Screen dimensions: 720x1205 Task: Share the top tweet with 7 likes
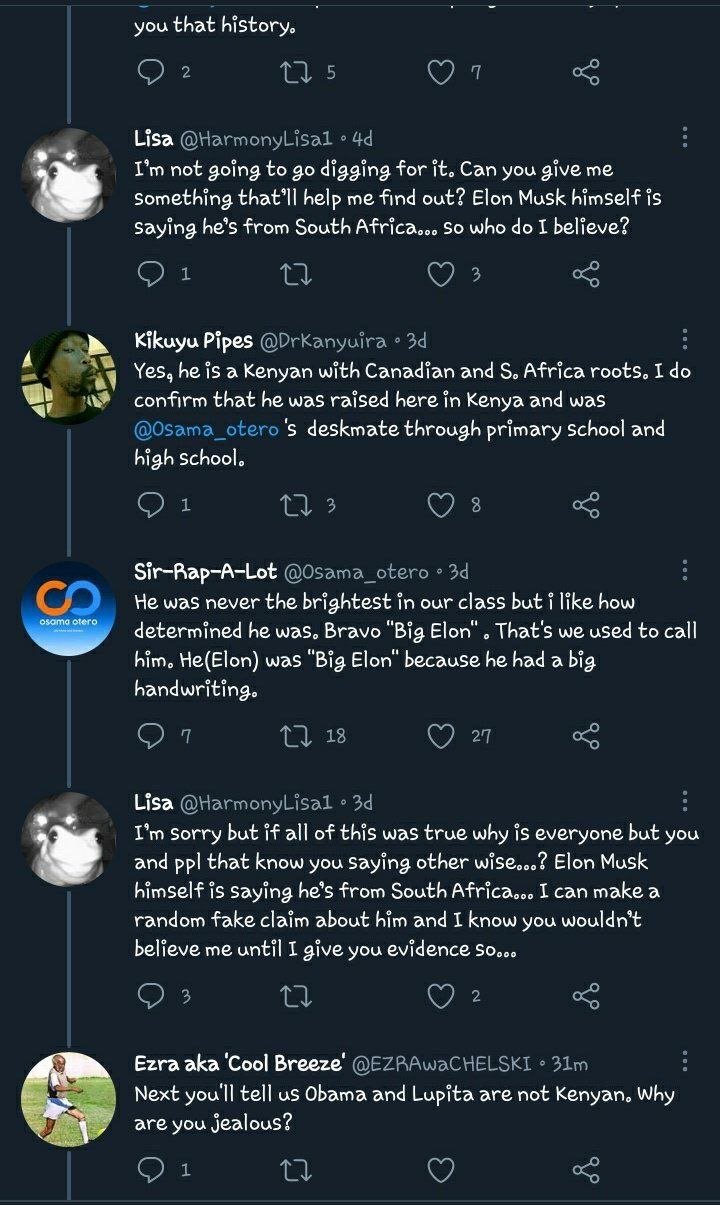pos(586,72)
